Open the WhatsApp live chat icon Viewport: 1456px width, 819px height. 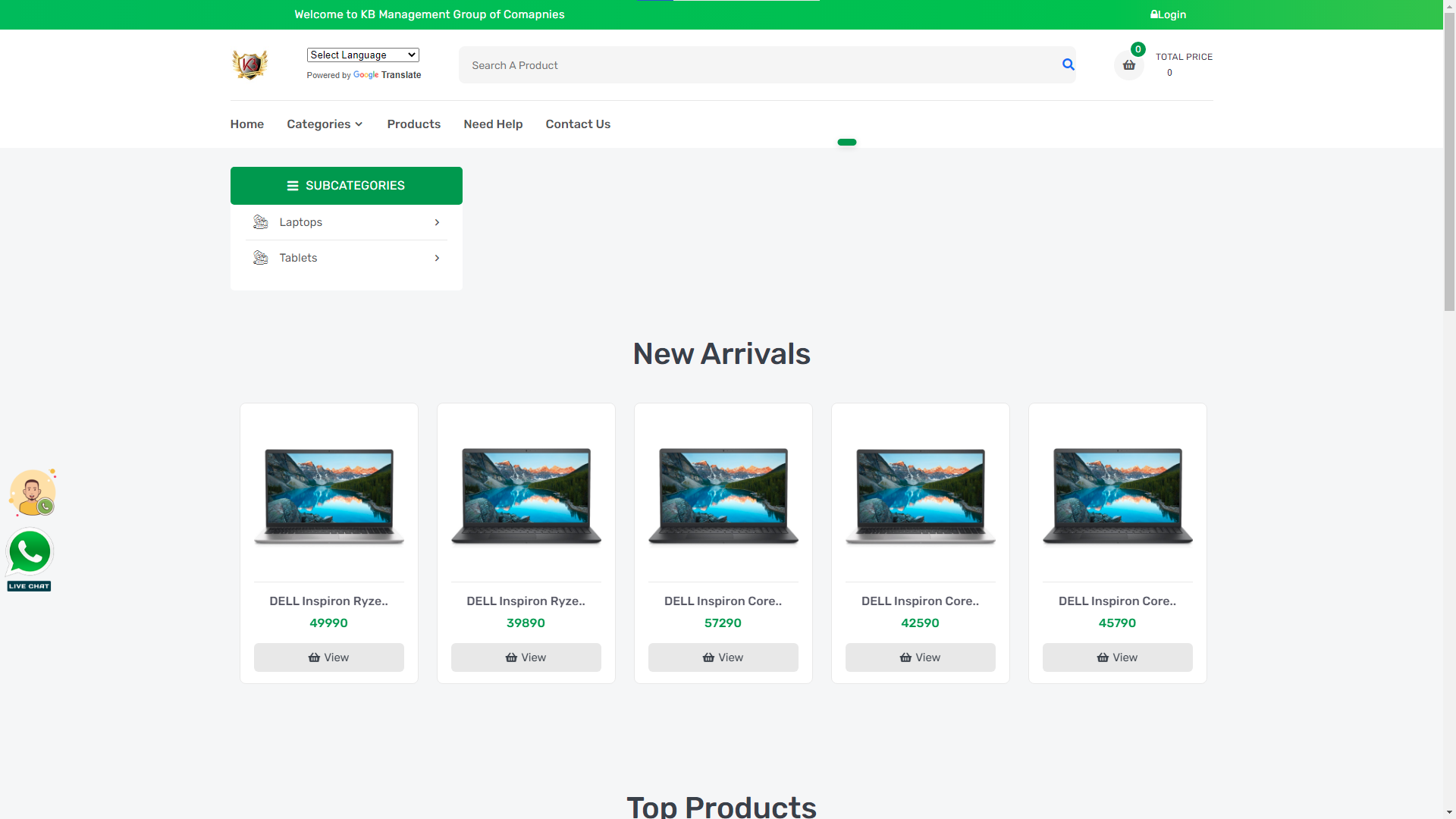coord(30,560)
